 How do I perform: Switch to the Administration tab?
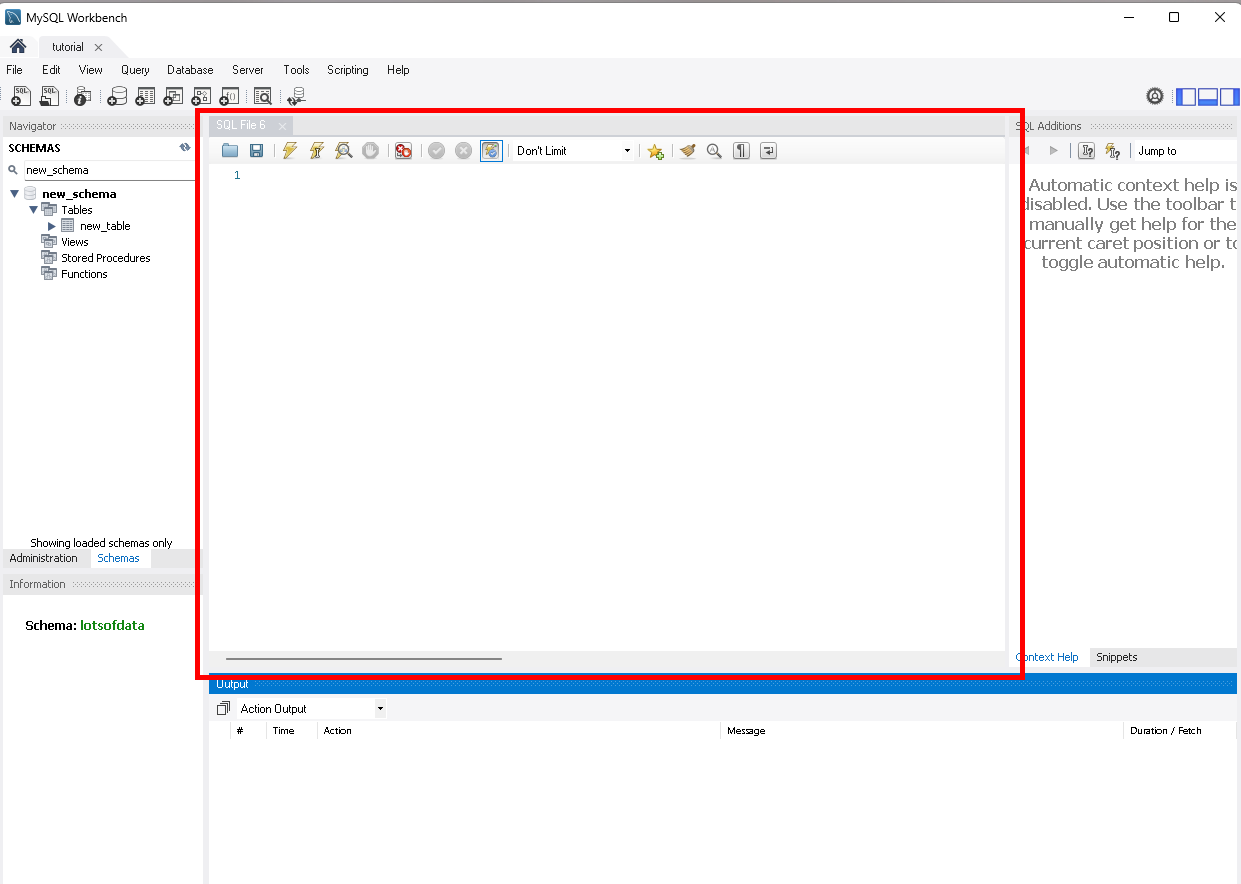click(x=43, y=558)
